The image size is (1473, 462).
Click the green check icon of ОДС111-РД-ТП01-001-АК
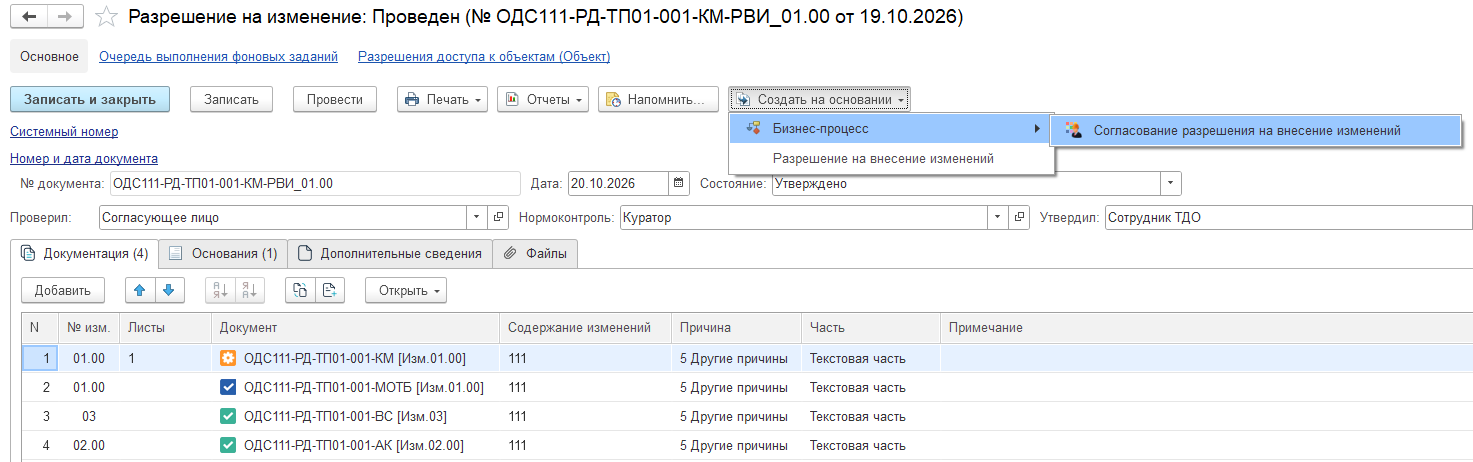228,445
